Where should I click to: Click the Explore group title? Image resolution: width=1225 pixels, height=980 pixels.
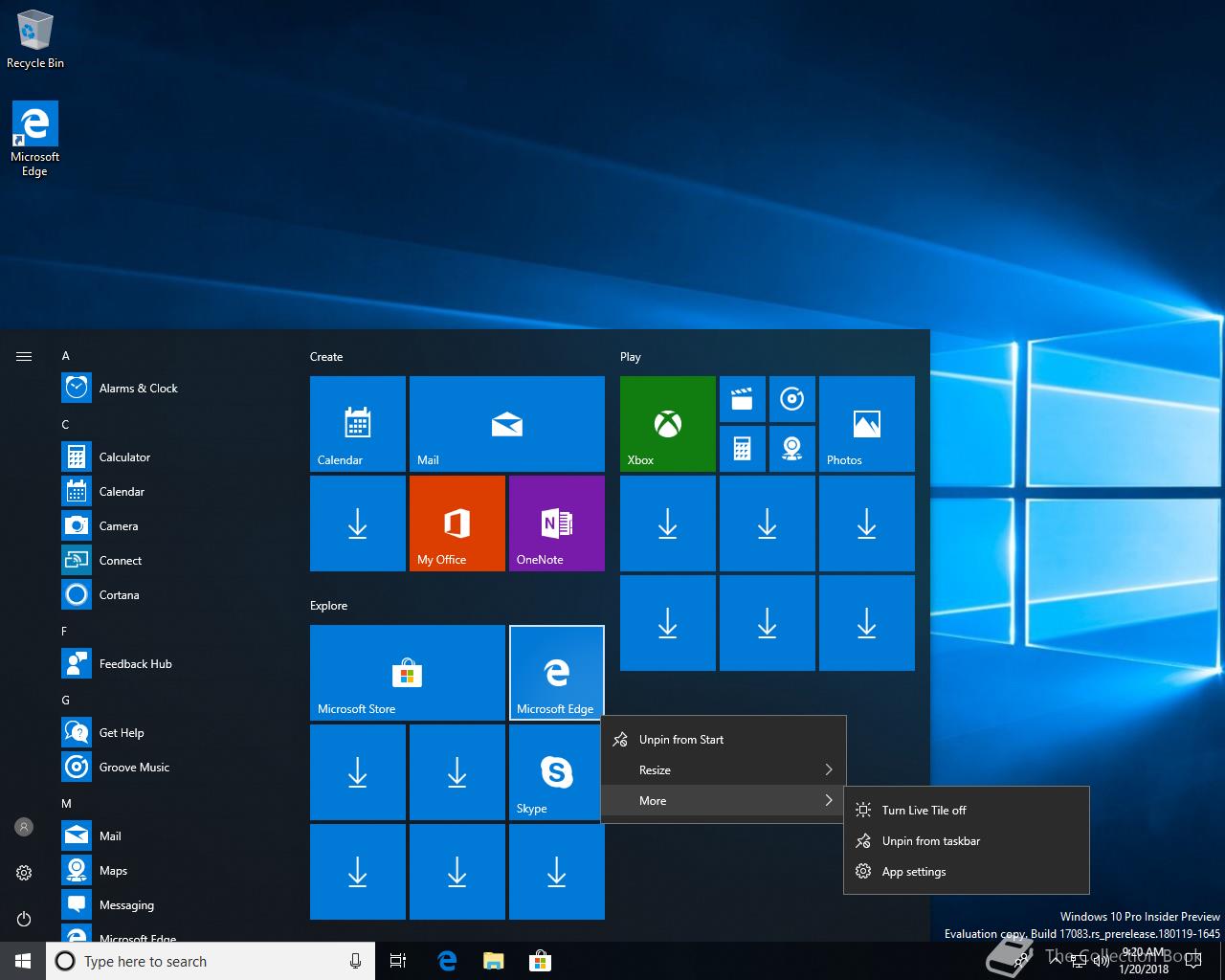[329, 606]
